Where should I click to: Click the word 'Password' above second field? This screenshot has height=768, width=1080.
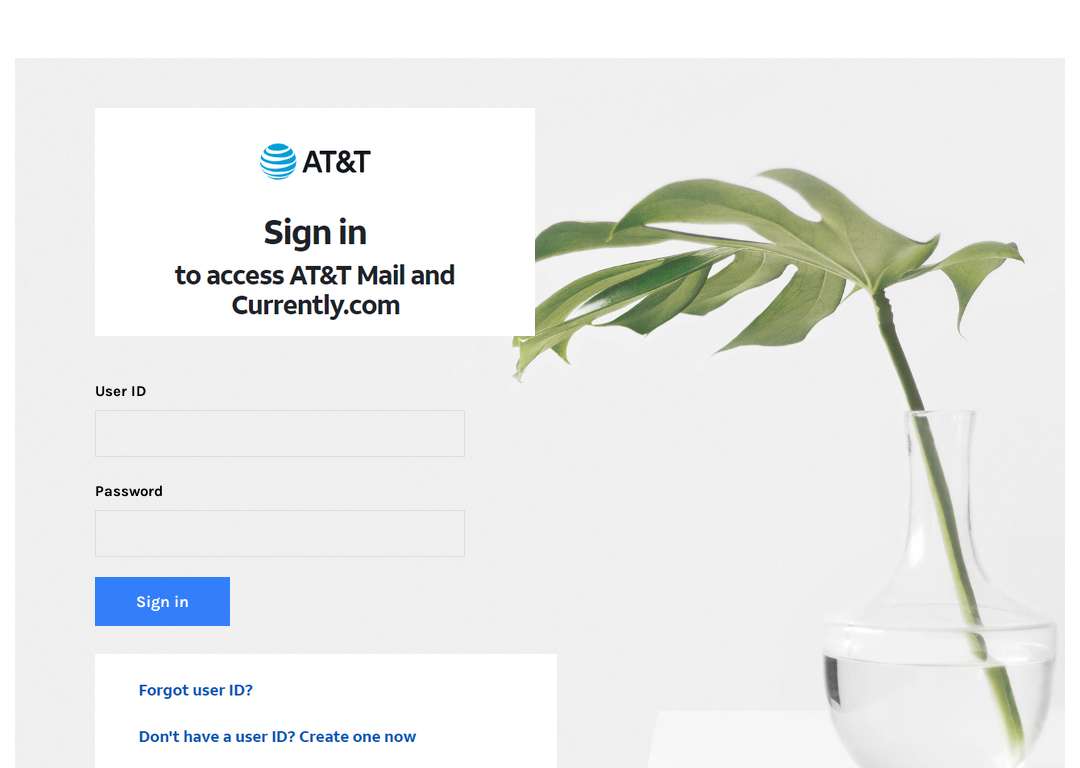coord(129,491)
